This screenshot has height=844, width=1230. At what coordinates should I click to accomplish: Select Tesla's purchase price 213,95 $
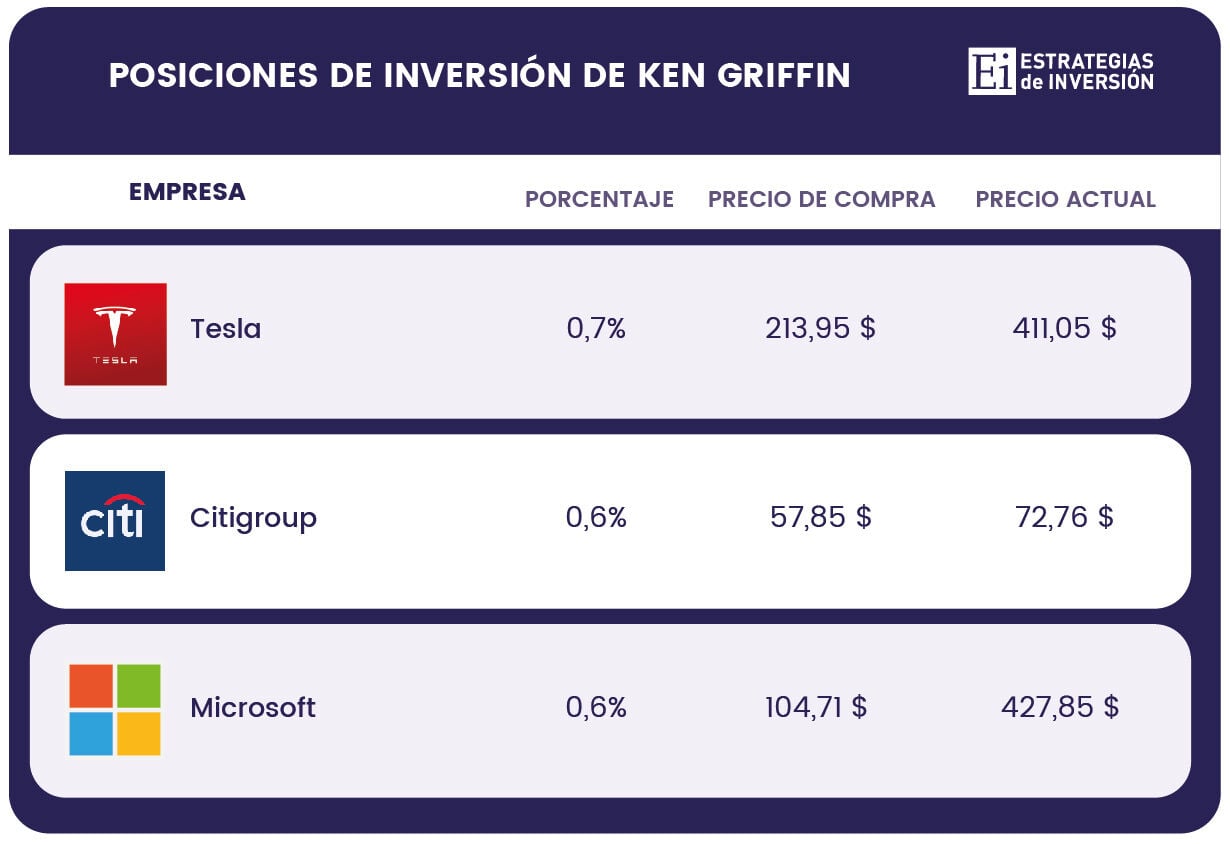[x=820, y=328]
